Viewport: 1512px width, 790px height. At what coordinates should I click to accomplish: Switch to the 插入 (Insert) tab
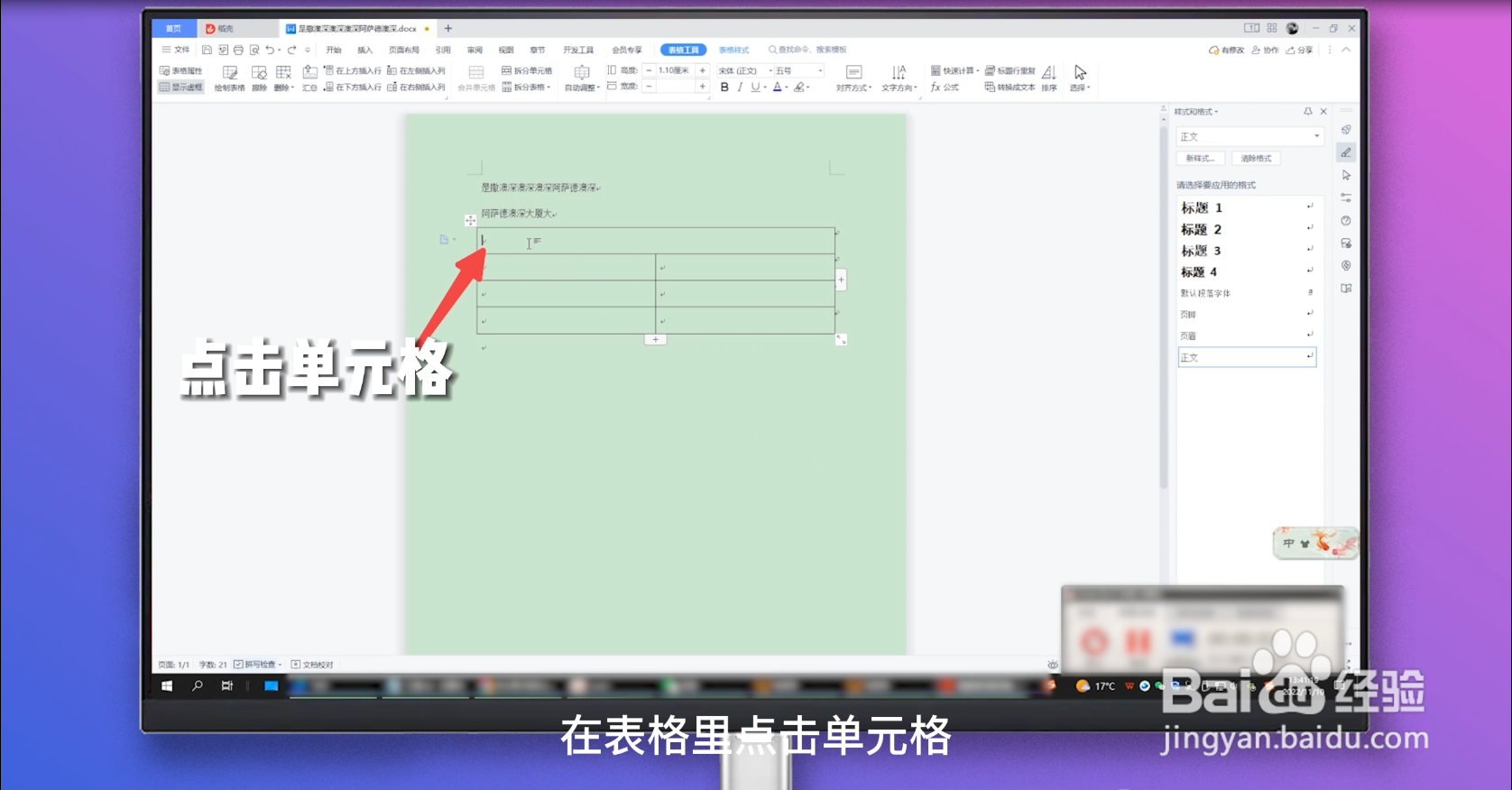[364, 50]
